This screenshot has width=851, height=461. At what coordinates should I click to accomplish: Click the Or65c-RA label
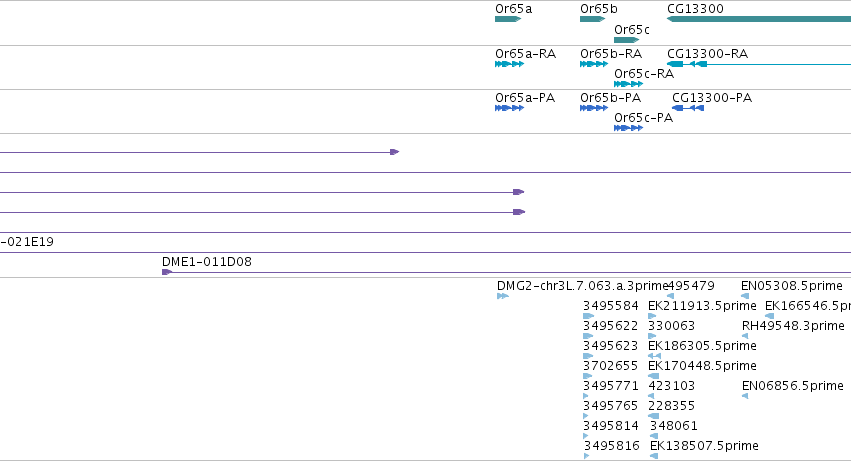coord(644,74)
